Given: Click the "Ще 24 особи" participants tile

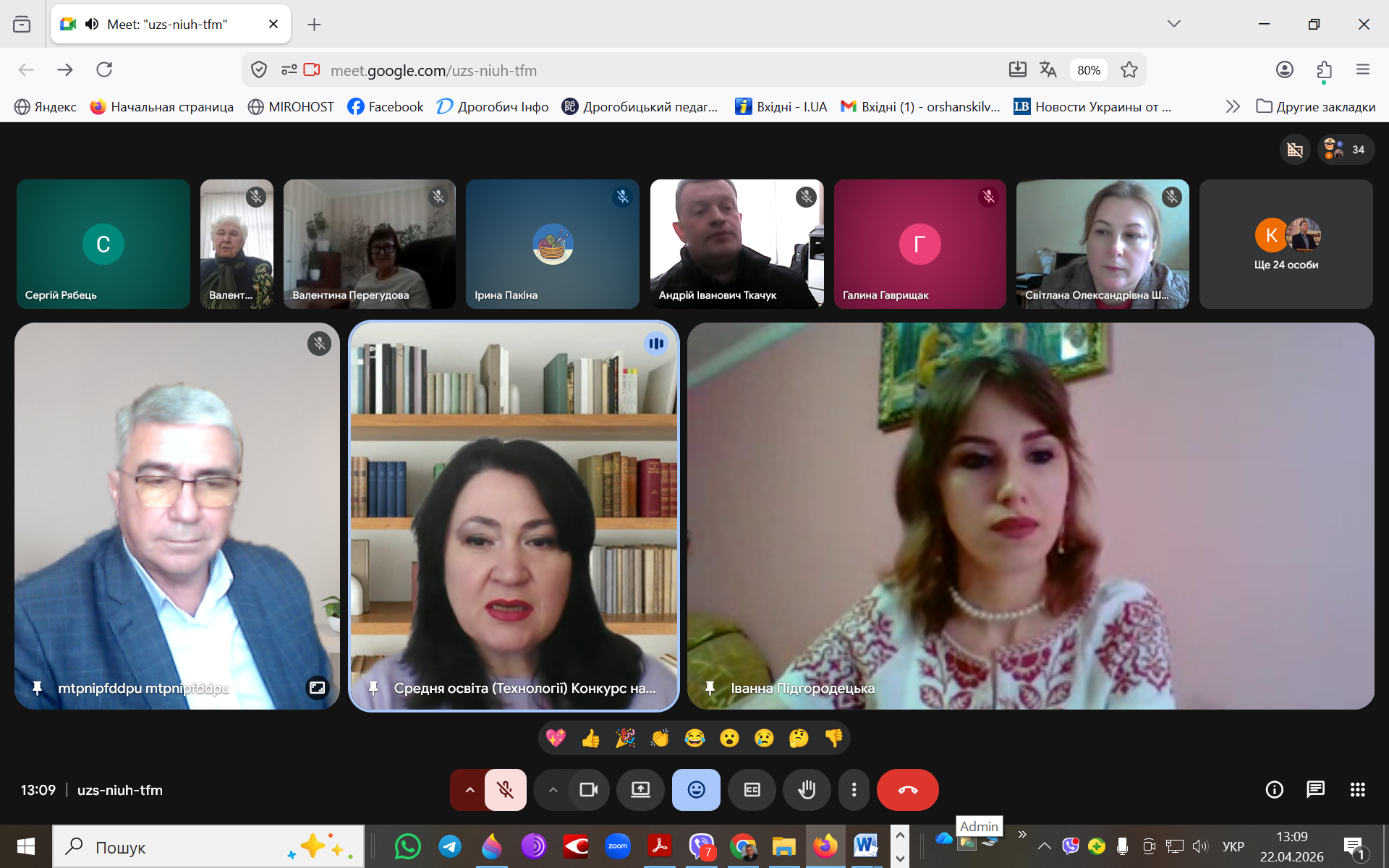Looking at the screenshot, I should [1286, 244].
